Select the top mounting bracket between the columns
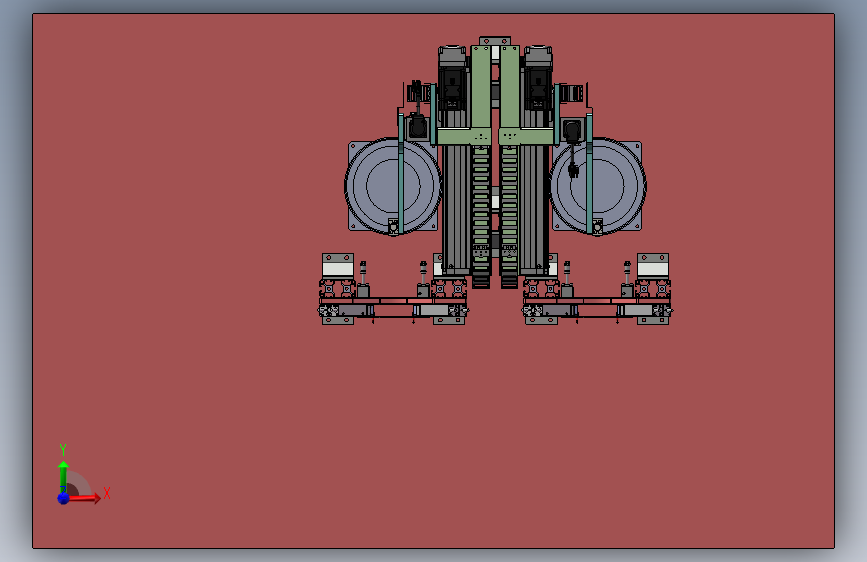Viewport: 867px width, 562px height. (x=495, y=41)
